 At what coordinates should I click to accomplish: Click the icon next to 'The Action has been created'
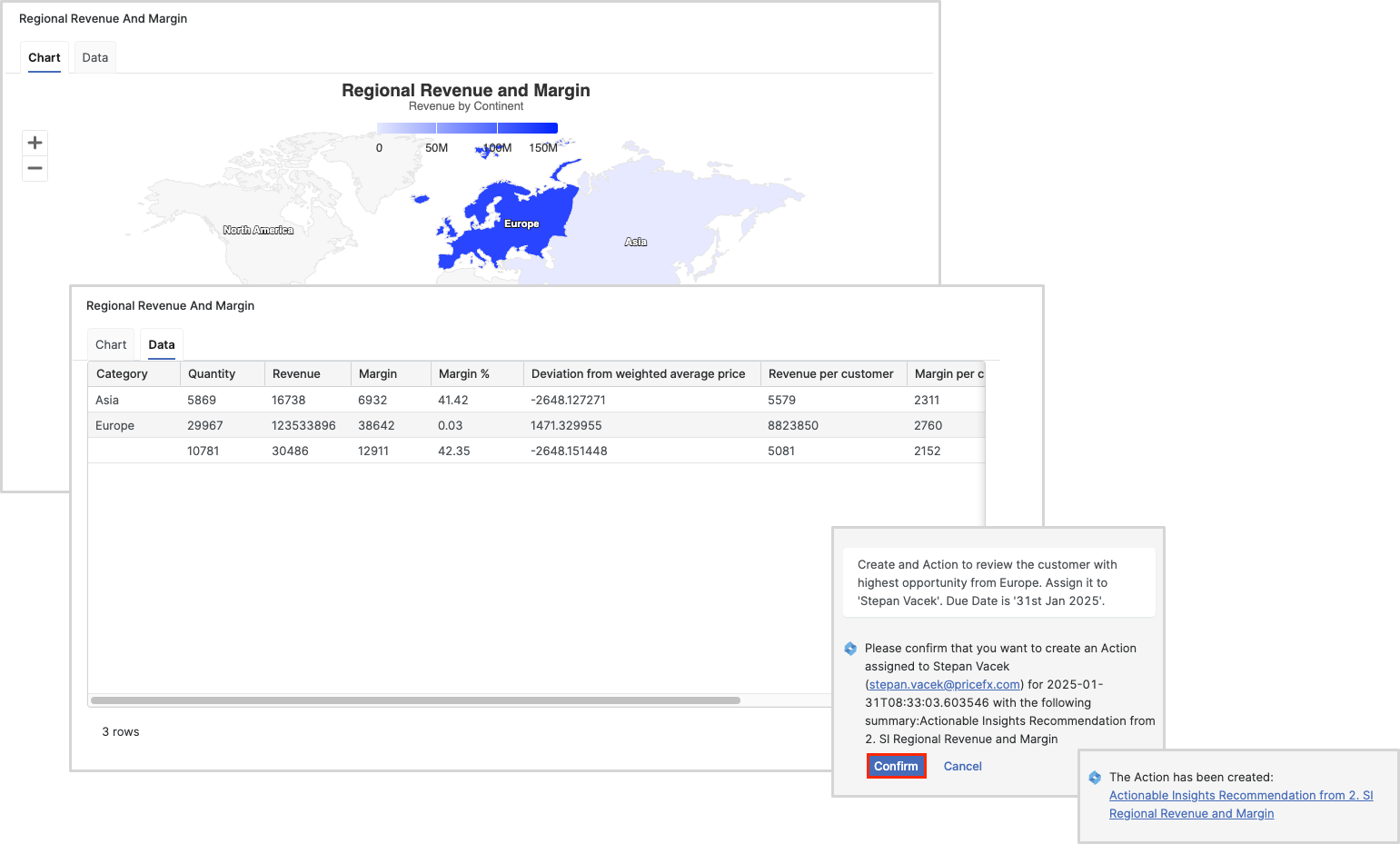[1095, 778]
